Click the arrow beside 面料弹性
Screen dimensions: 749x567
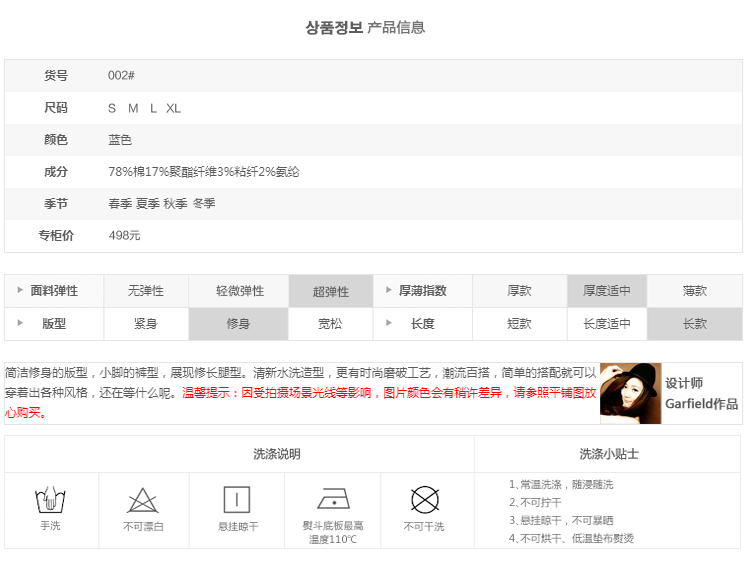click(20, 290)
